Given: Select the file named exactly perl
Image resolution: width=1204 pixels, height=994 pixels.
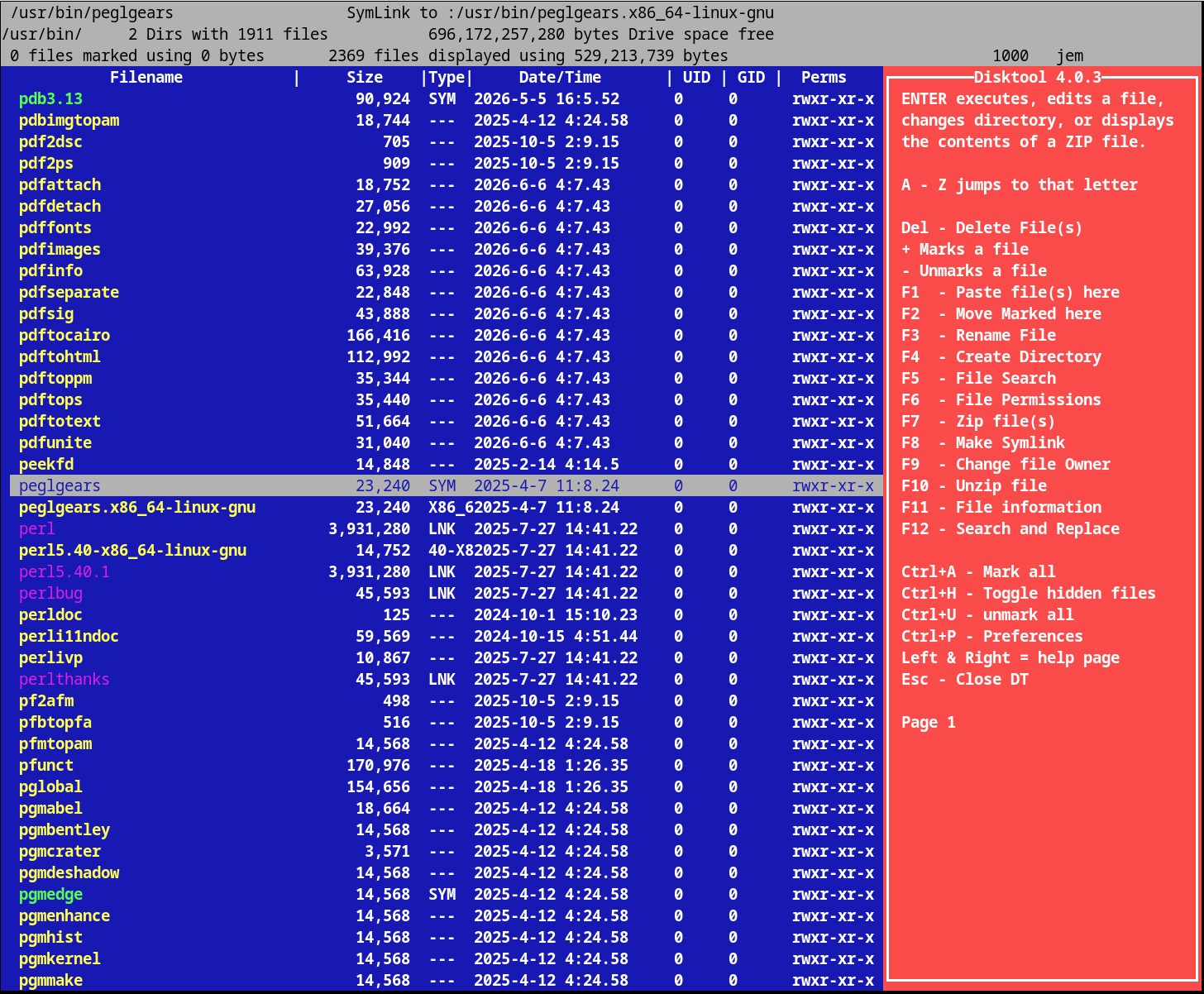Looking at the screenshot, I should [37, 529].
